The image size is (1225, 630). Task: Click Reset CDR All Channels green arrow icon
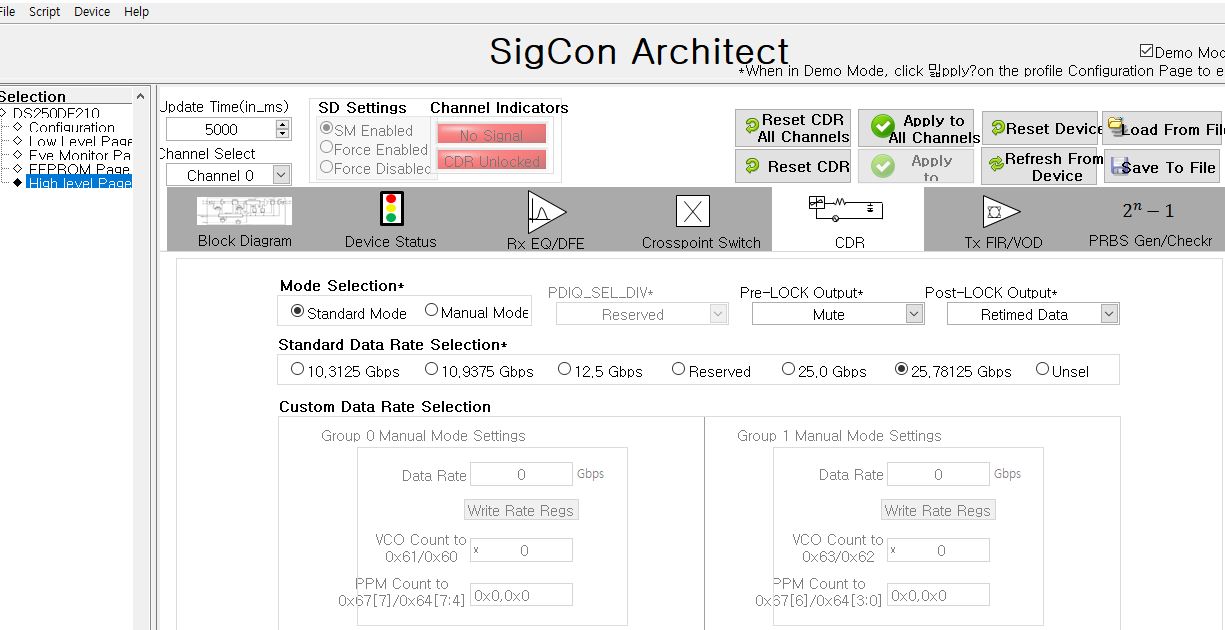click(x=752, y=128)
